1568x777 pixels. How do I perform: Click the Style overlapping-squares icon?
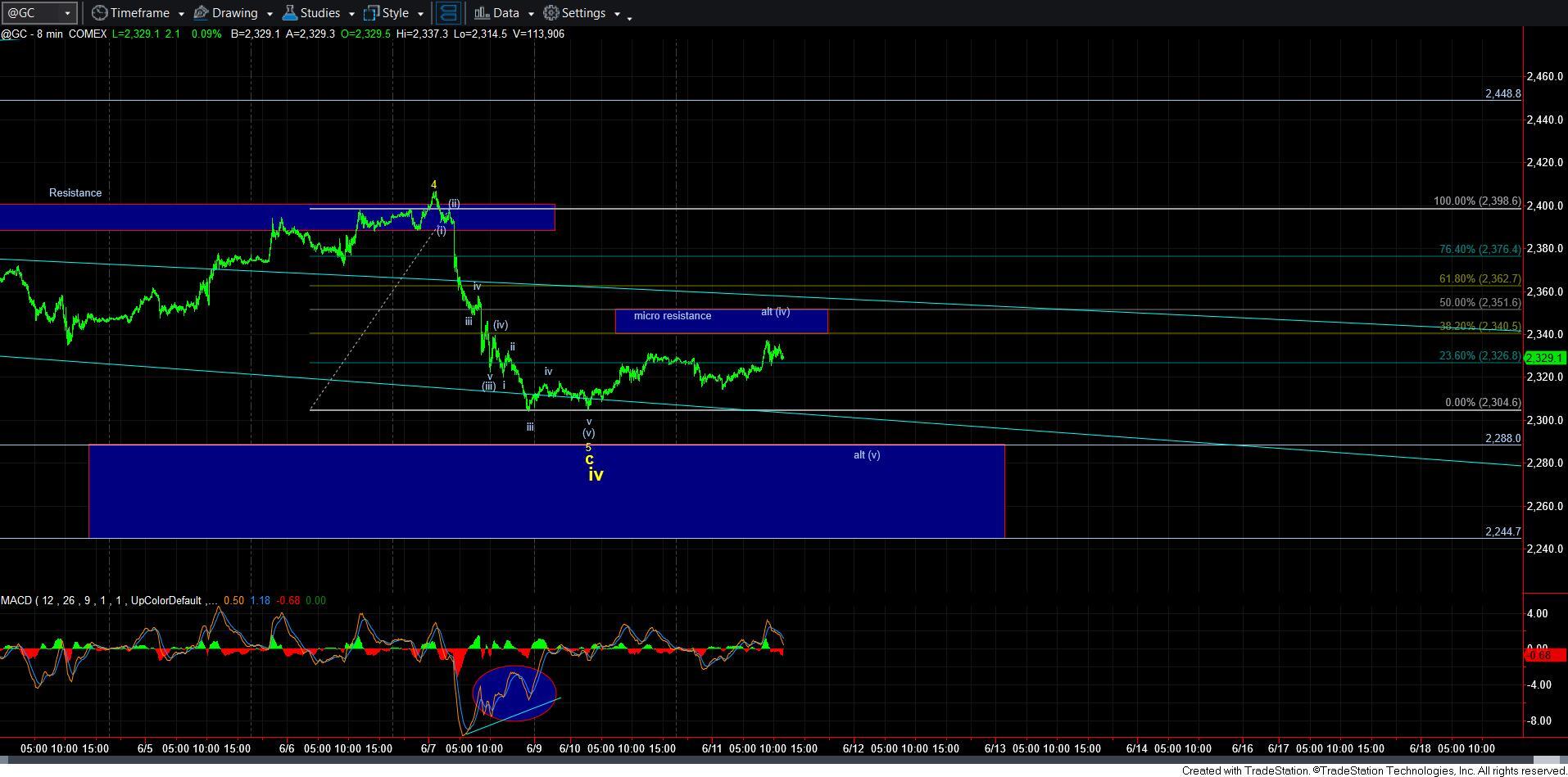tap(371, 13)
